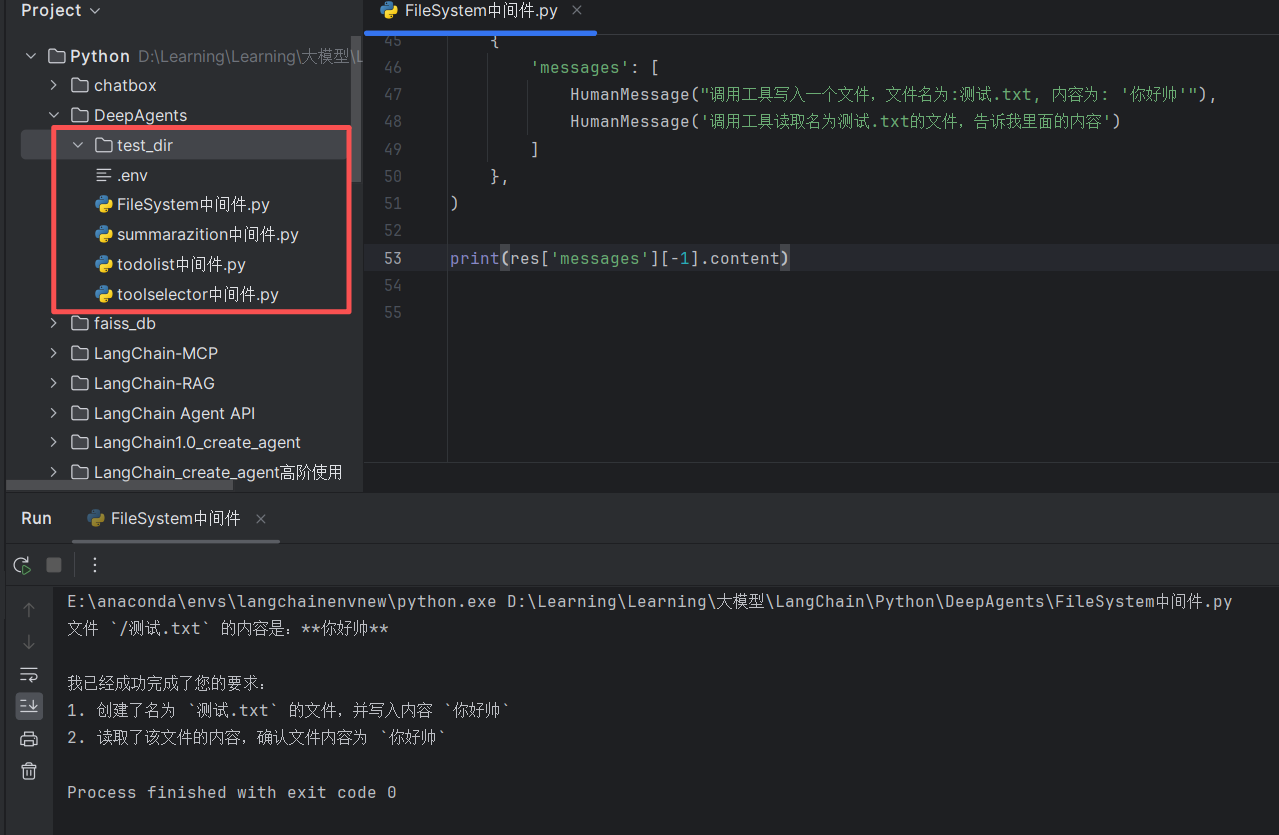The image size is (1279, 835).
Task: Click the Up the stack trace arrow
Action: tap(29, 610)
